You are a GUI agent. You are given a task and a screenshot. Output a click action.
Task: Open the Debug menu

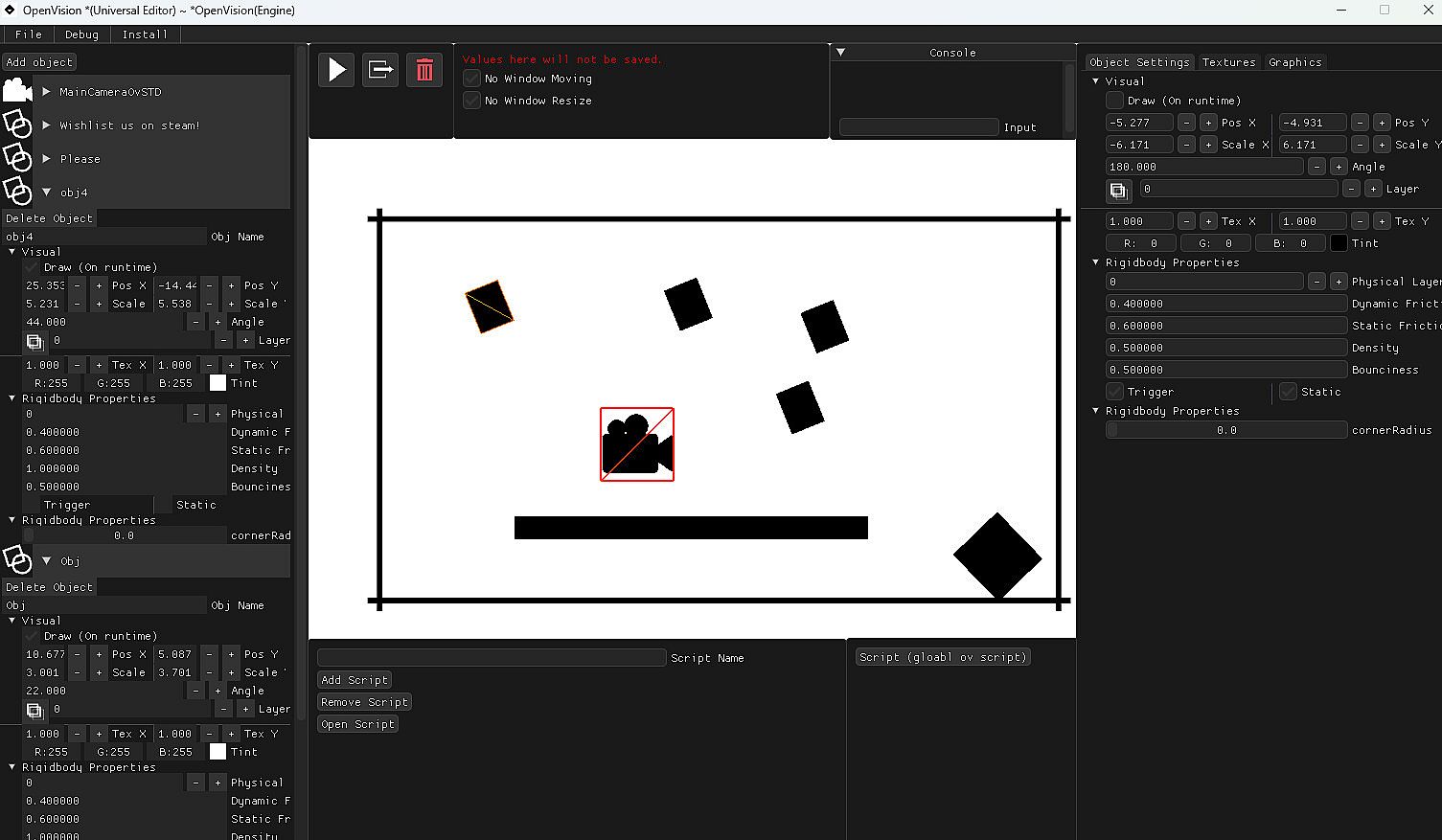pos(81,34)
